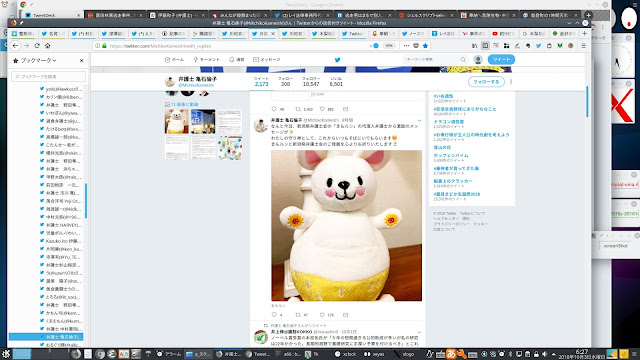640x360 pixels.
Task: Click the フォローする button
Action: point(486,82)
